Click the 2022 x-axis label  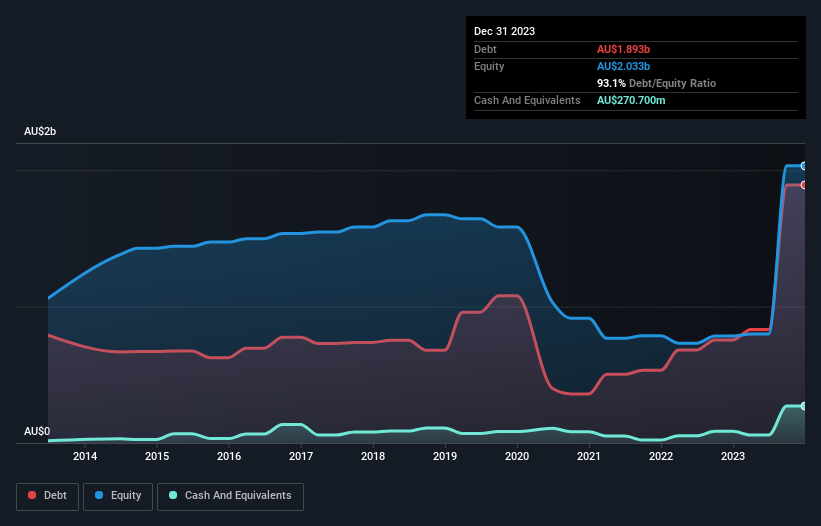tap(661, 456)
